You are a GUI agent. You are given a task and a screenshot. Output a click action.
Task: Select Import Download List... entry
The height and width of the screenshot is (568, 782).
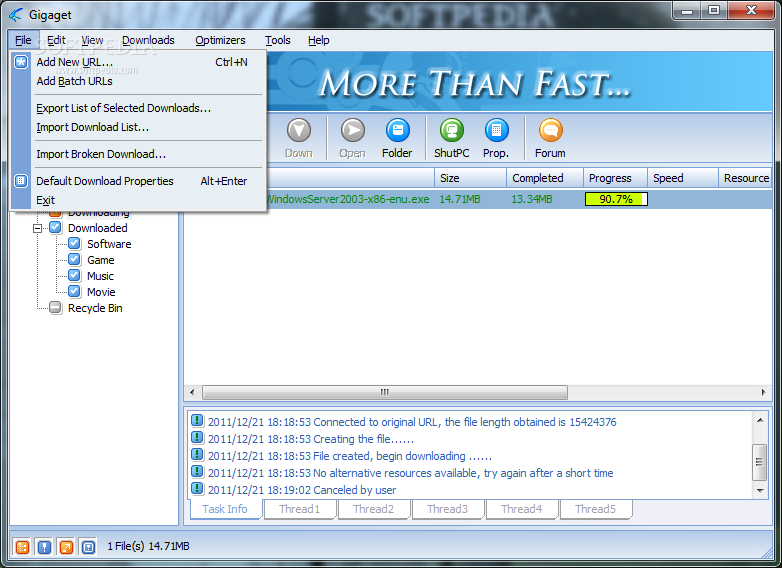click(x=139, y=127)
